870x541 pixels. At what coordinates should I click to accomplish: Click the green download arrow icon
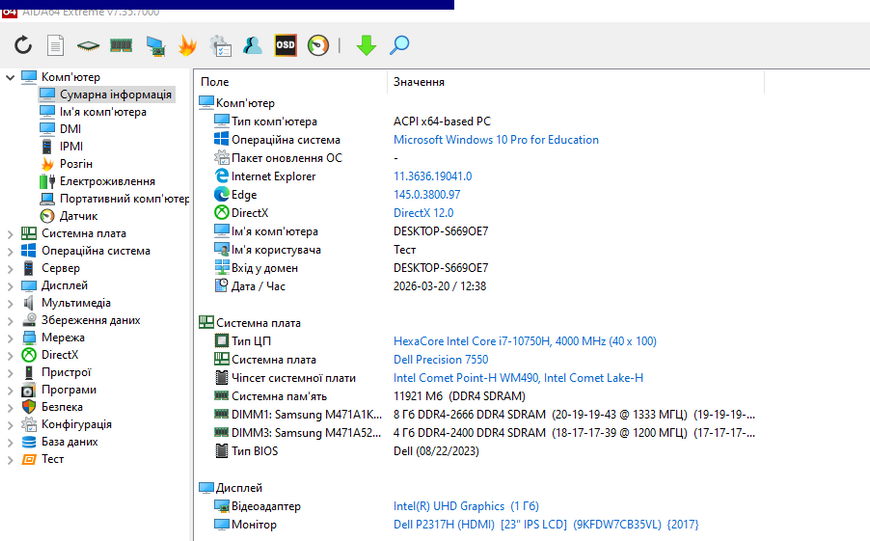click(366, 45)
